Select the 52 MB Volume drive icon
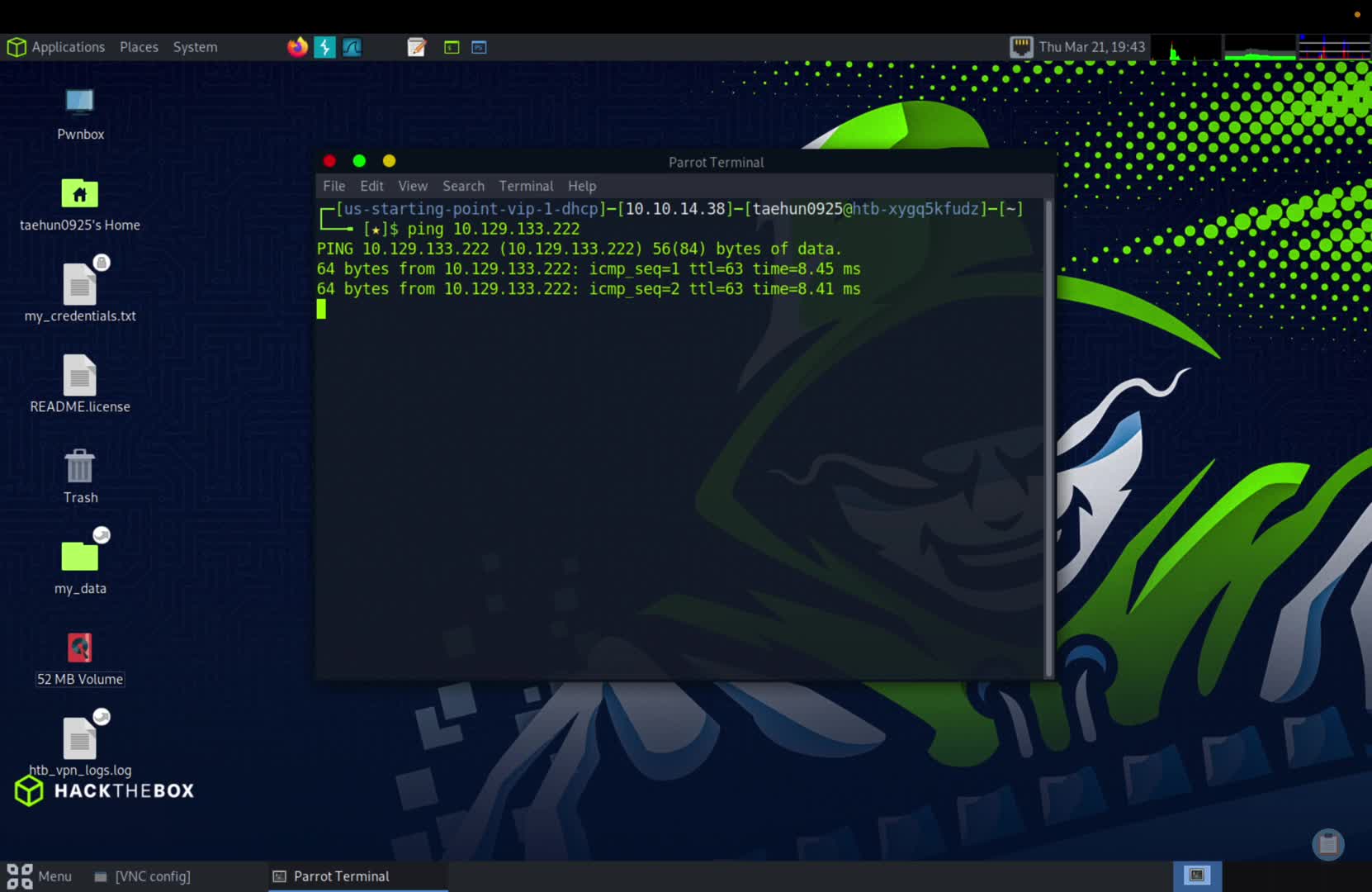Screen dimensions: 1372x892 coord(80,660)
